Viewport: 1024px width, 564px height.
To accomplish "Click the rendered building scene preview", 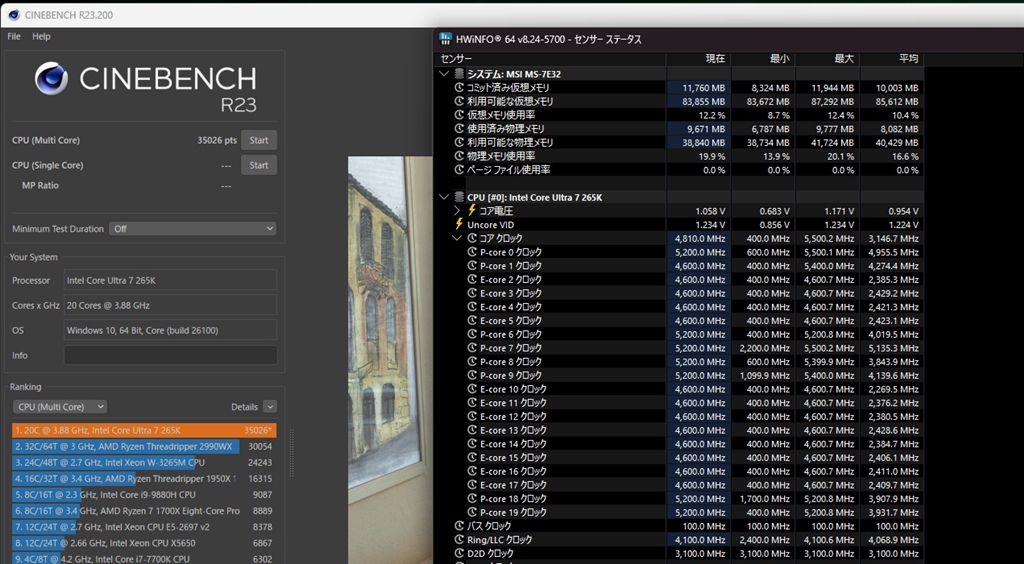I will pyautogui.click(x=390, y=360).
